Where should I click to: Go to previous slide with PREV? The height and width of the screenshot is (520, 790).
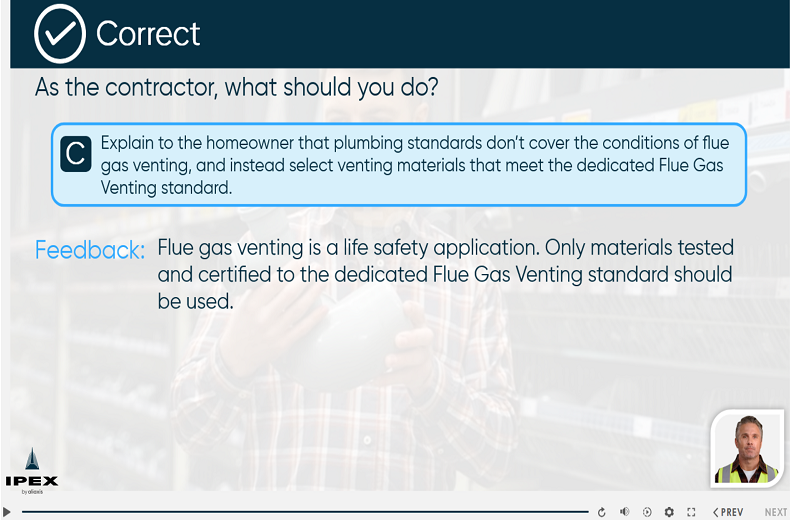point(728,512)
